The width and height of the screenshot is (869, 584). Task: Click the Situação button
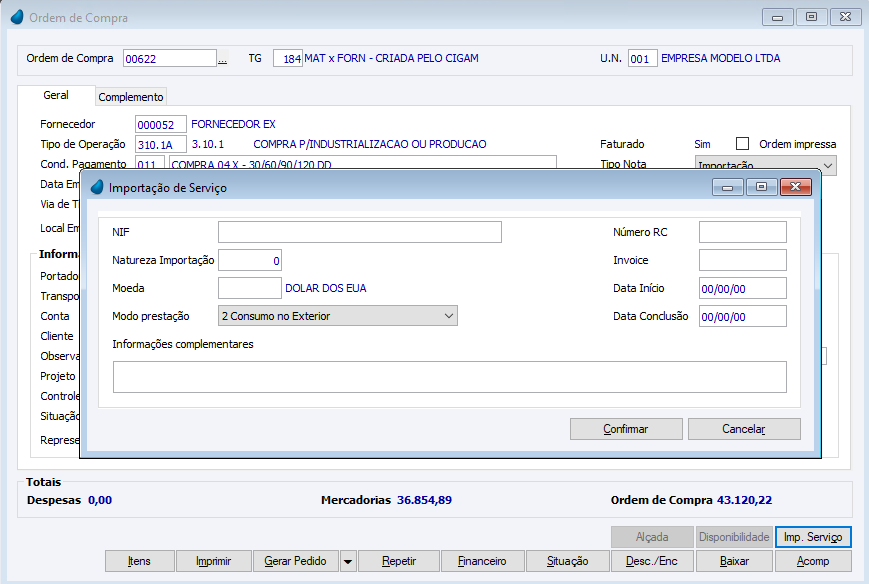pyautogui.click(x=568, y=561)
